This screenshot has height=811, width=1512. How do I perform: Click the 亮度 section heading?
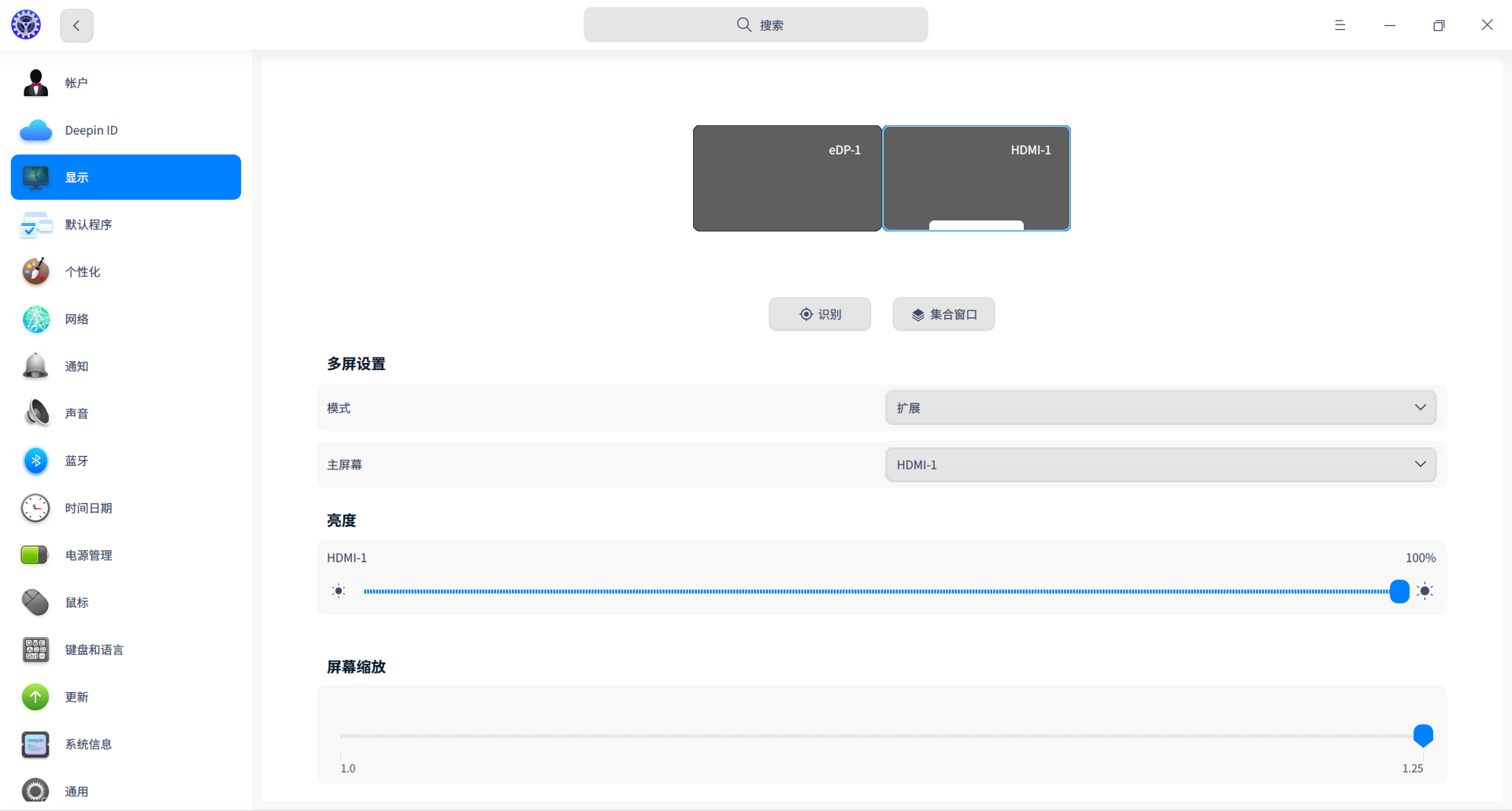[342, 520]
